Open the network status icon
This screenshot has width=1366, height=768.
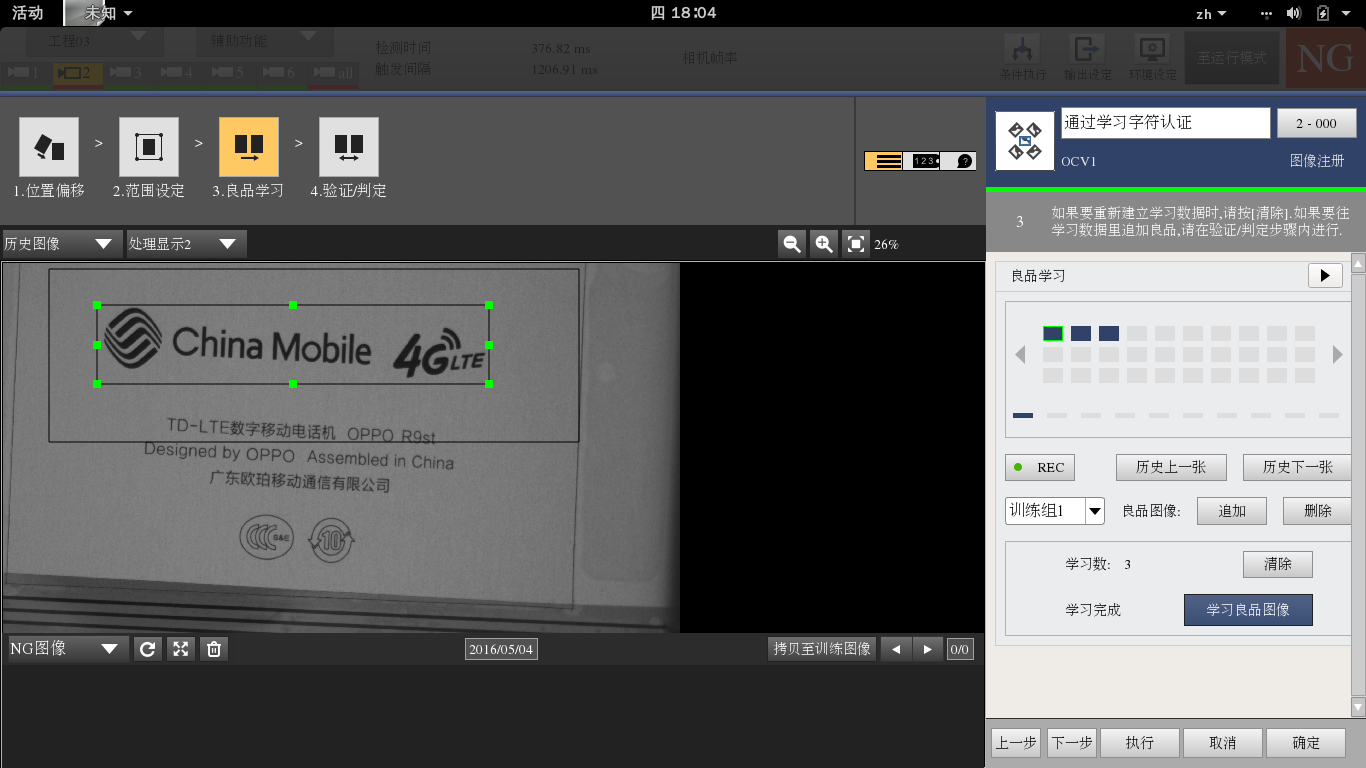click(1267, 13)
